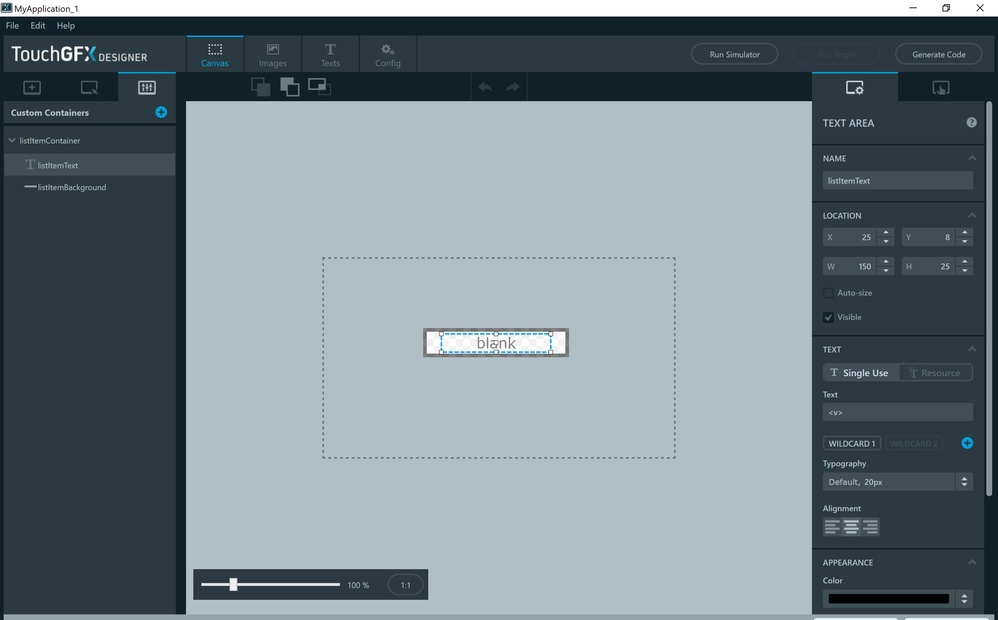Image resolution: width=998 pixels, height=620 pixels.
Task: Click the Text Area help icon
Action: pos(971,122)
